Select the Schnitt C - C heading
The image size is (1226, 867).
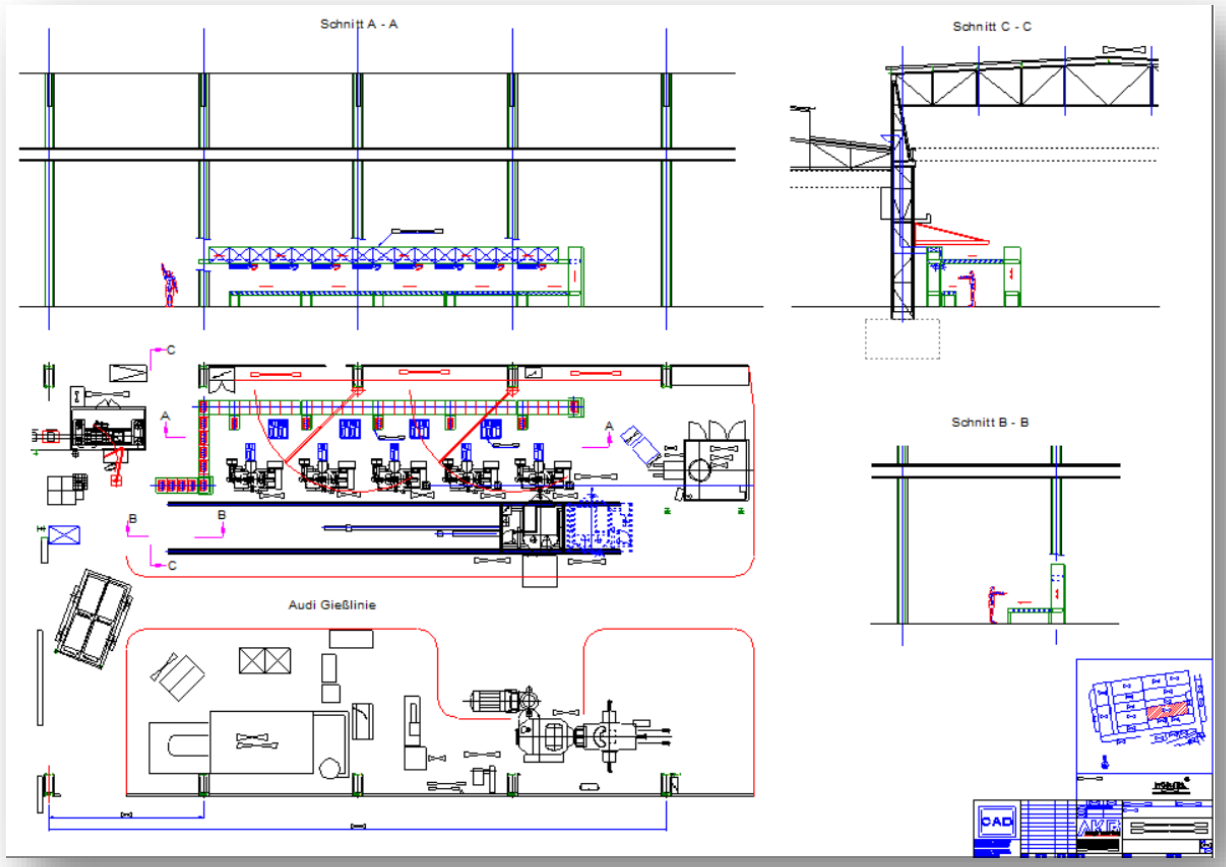993,26
